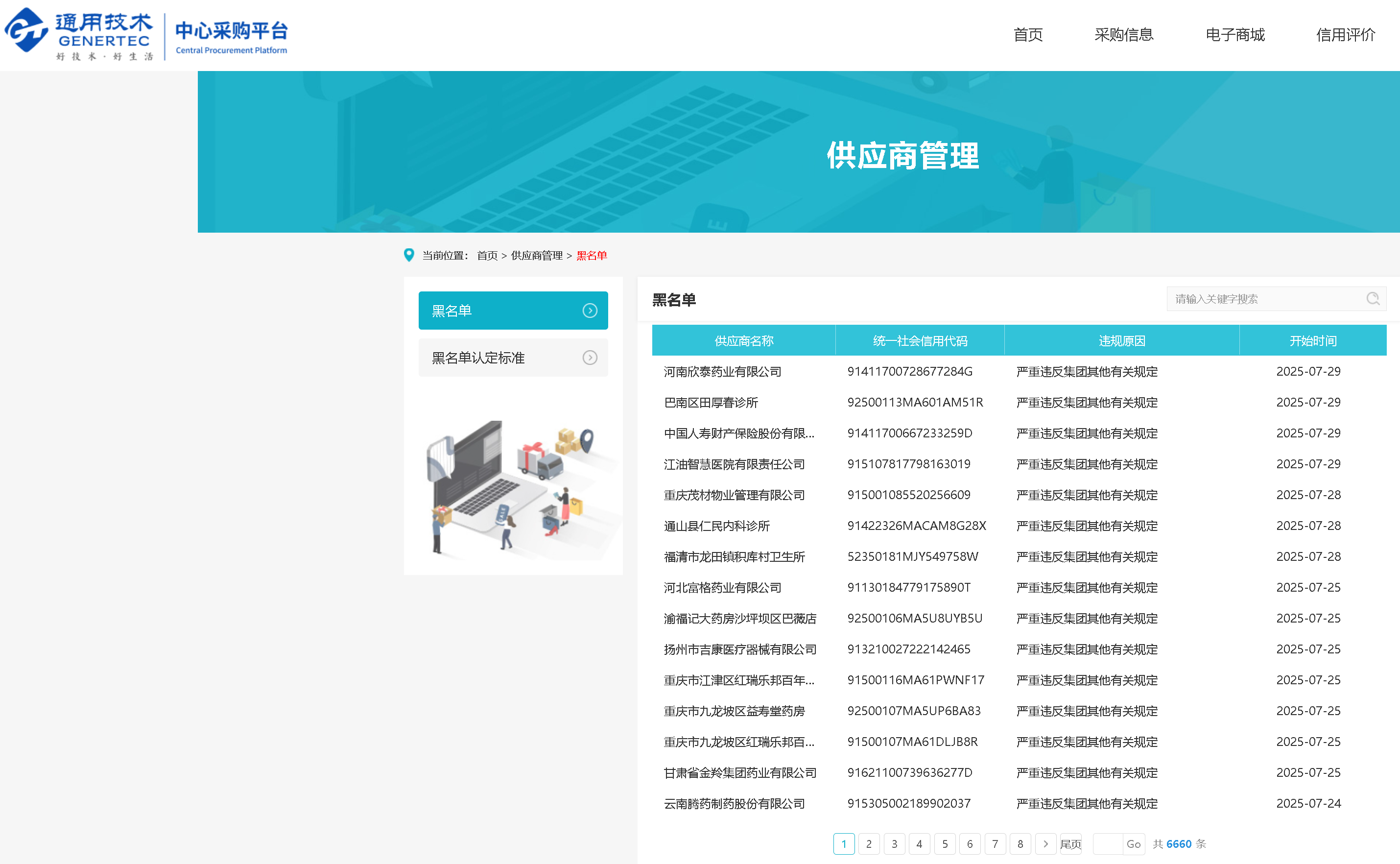Click credit code 91500116MA61PWNF17
The height and width of the screenshot is (864, 1400).
(916, 680)
